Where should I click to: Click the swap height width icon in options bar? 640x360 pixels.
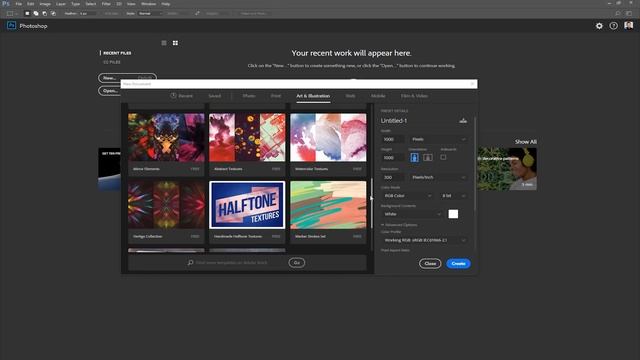[x=197, y=13]
